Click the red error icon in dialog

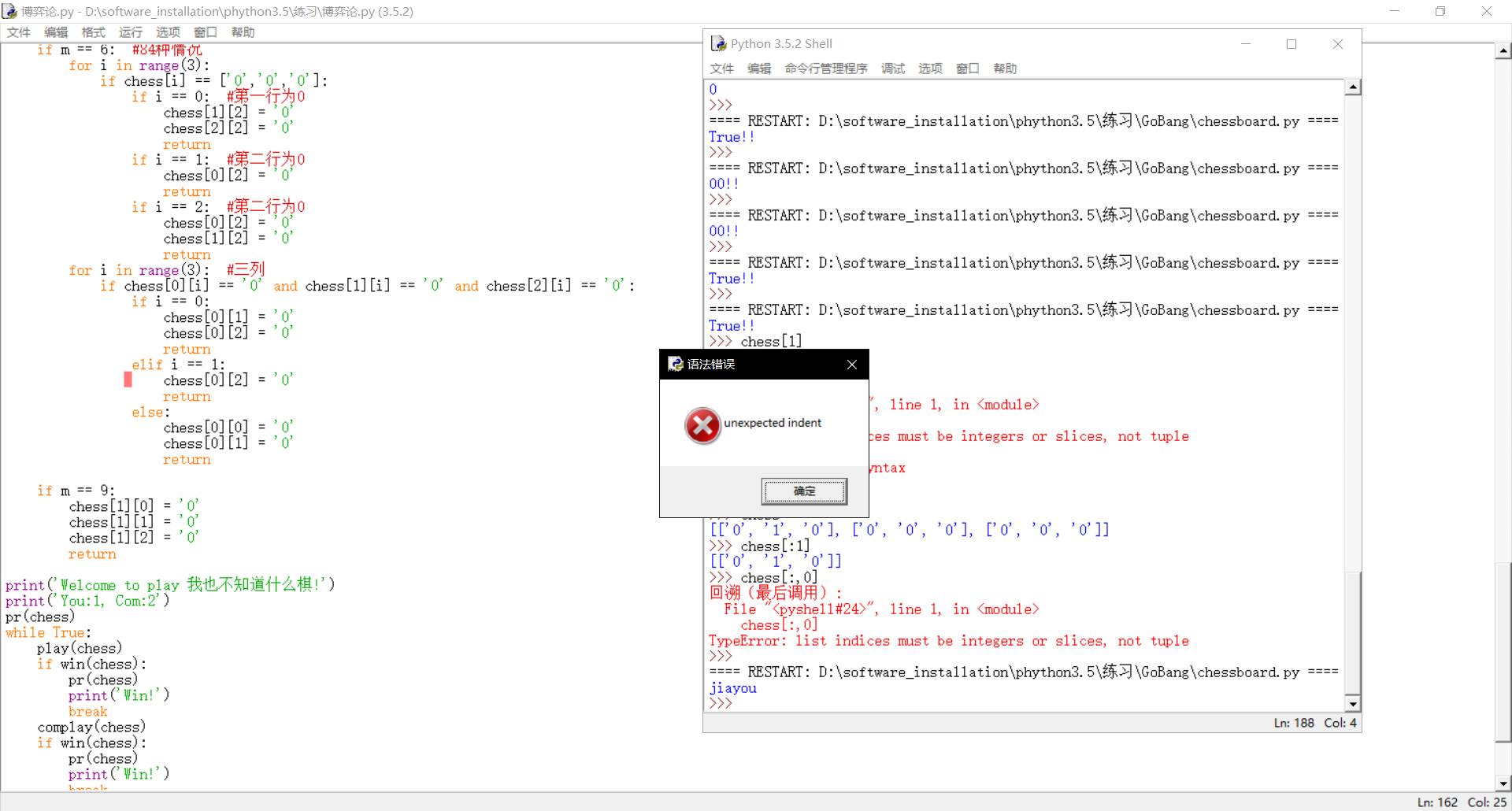coord(702,426)
